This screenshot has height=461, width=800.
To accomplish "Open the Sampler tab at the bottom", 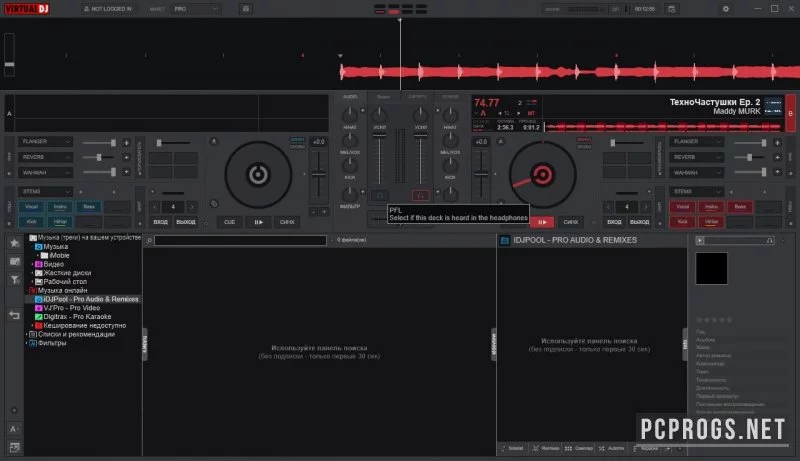I will tap(579, 448).
